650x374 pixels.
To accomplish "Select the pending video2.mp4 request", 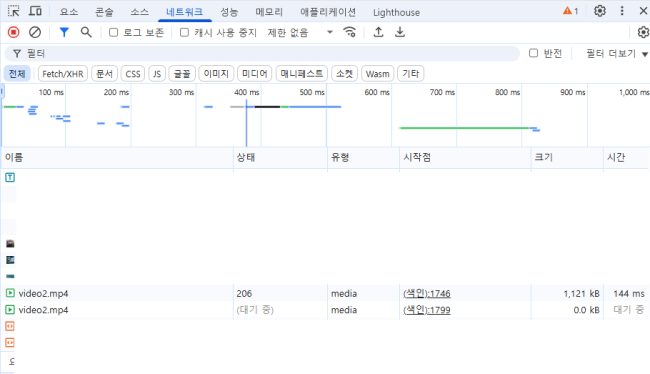I will (x=325, y=310).
